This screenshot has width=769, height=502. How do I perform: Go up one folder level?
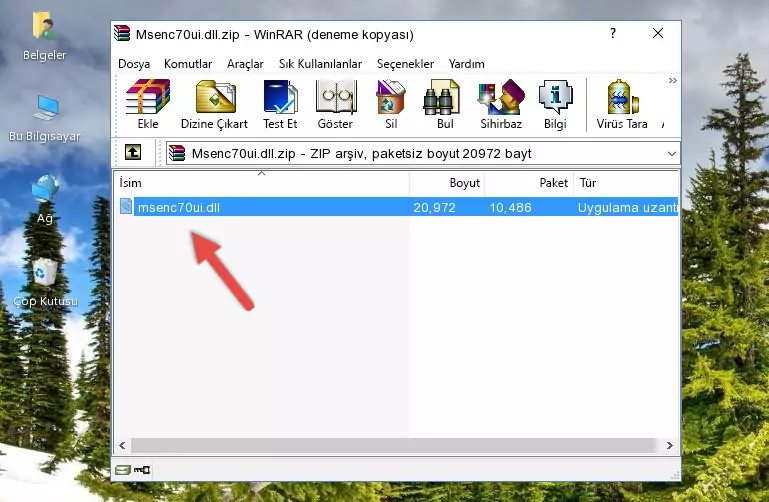133,152
